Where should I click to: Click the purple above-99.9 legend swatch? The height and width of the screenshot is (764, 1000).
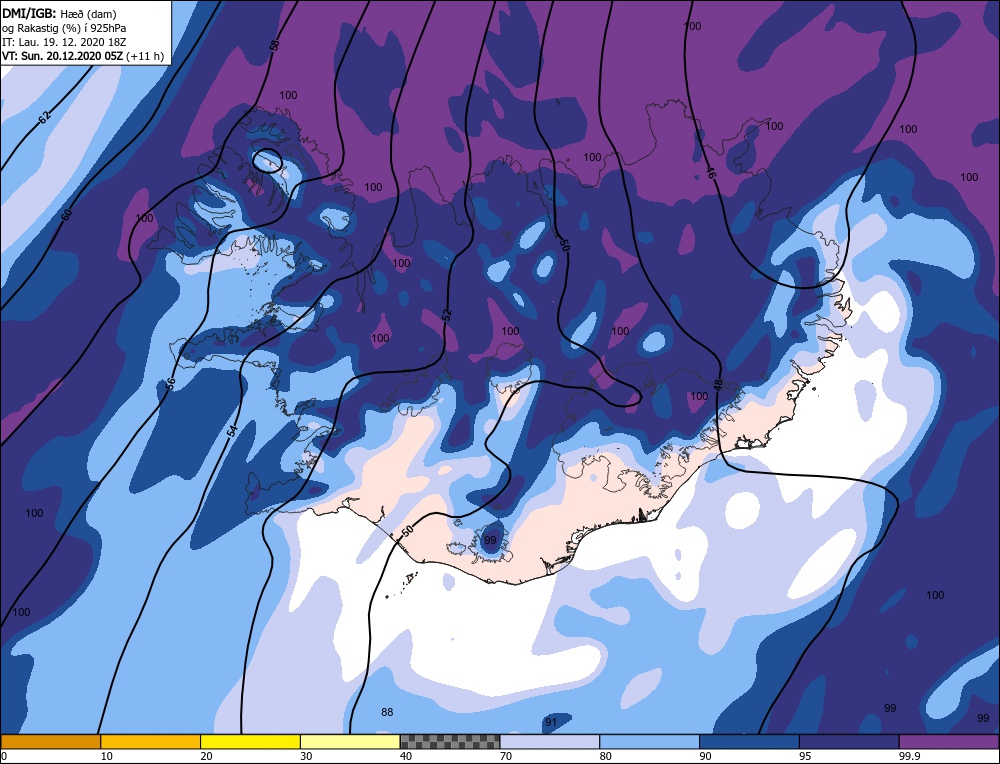coord(949,741)
